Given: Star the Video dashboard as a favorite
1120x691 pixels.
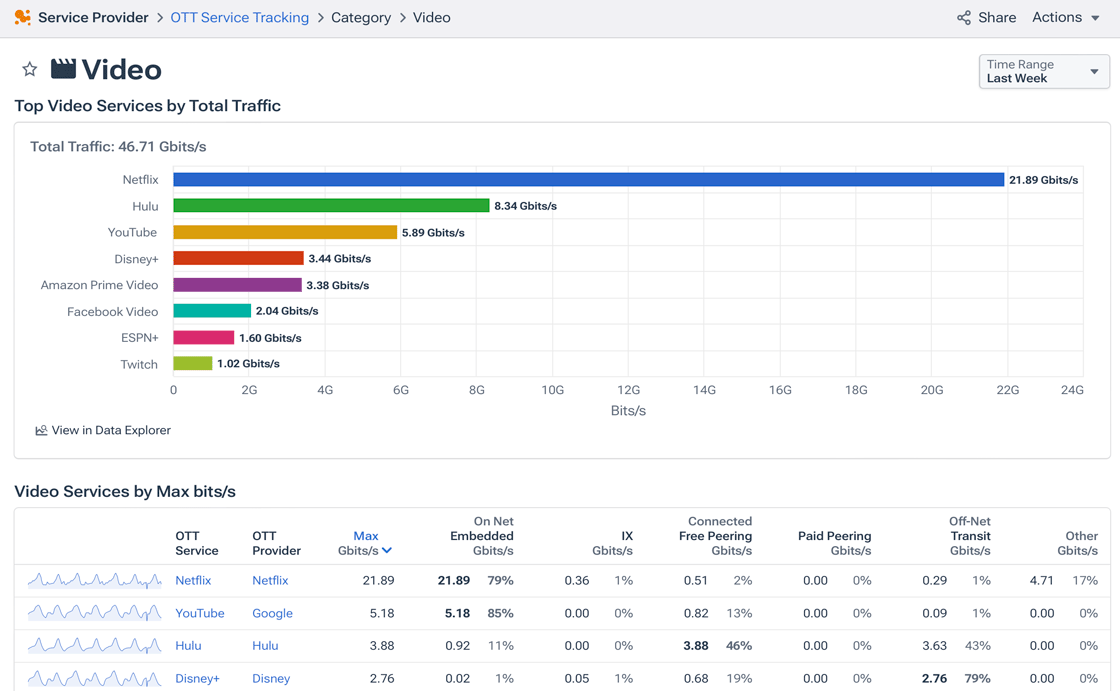Looking at the screenshot, I should pos(29,68).
